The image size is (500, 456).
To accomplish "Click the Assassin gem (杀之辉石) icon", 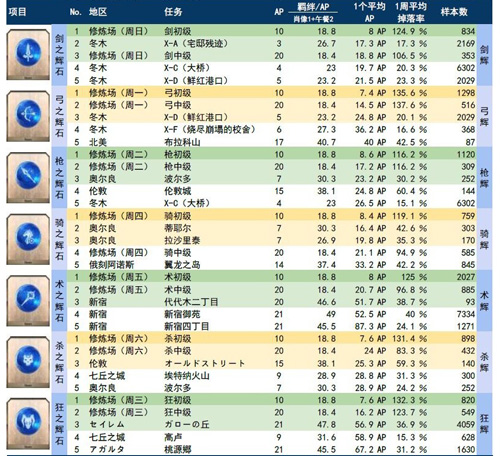I will [28, 362].
